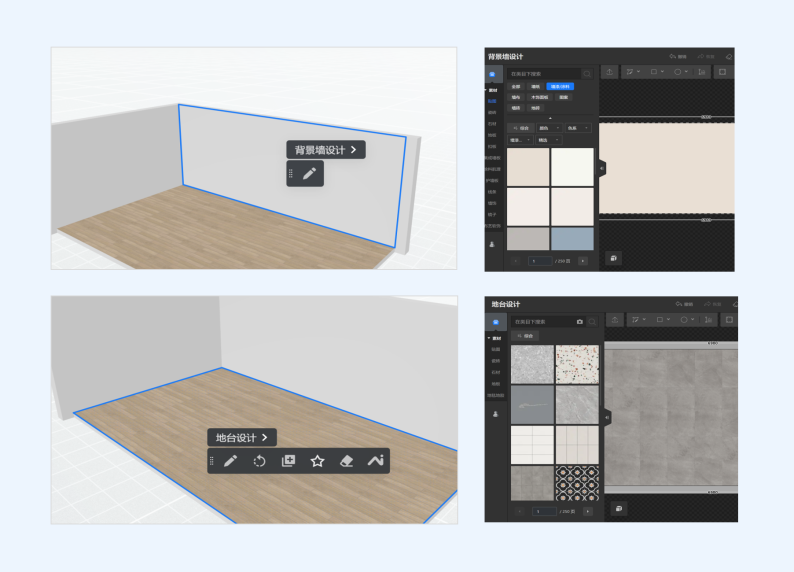Click the duplicate-plus icon in floor toolbar
This screenshot has height=572, width=794.
click(288, 461)
